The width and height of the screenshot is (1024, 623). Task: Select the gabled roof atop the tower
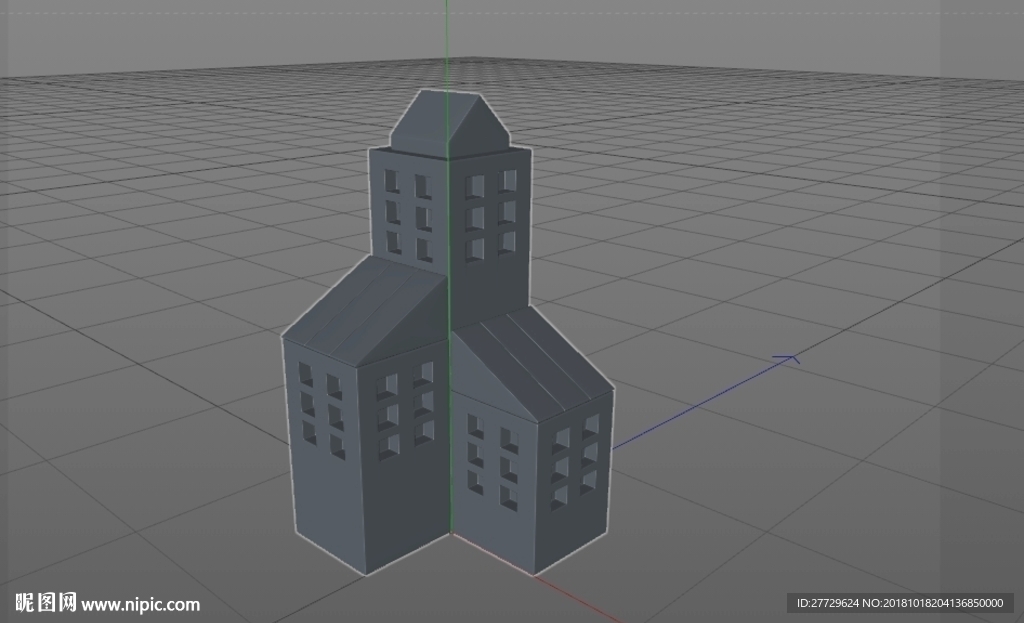coord(451,125)
